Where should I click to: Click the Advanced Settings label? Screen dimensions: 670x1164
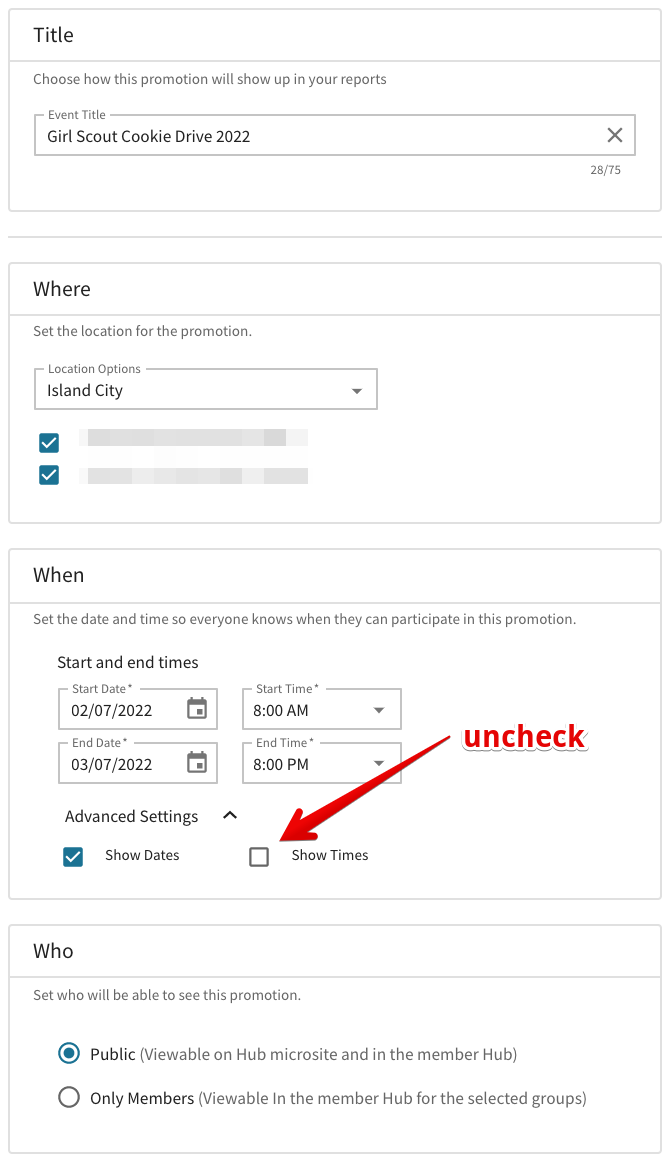tap(132, 816)
